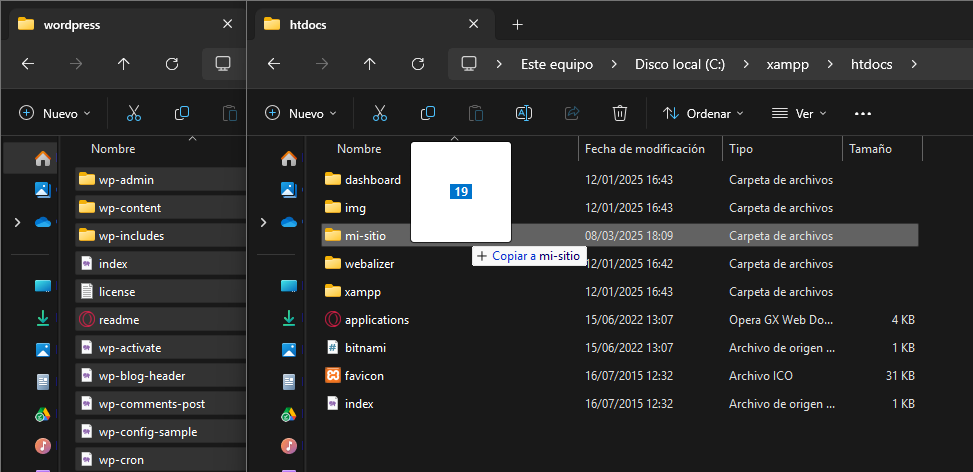Open the Ordenar dropdown

click(x=703, y=114)
